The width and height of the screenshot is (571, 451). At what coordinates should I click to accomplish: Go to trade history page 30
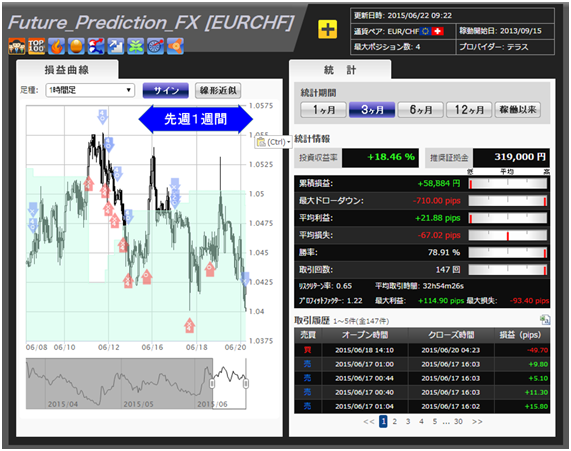click(x=458, y=421)
